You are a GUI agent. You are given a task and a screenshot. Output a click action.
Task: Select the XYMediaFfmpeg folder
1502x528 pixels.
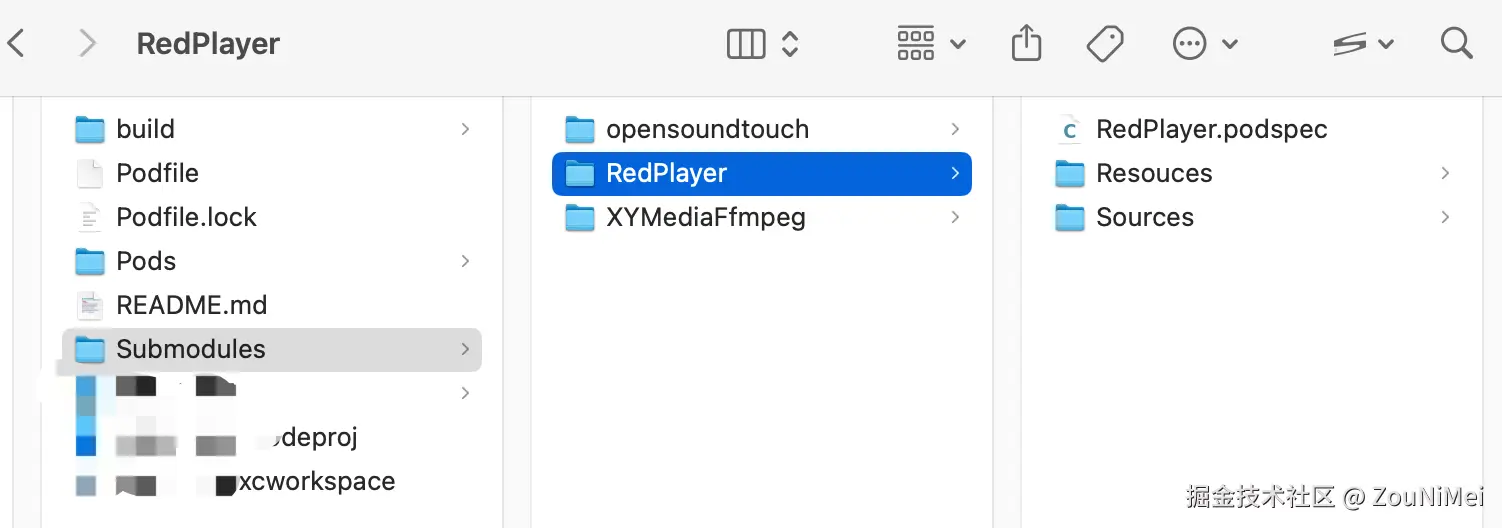click(762, 217)
